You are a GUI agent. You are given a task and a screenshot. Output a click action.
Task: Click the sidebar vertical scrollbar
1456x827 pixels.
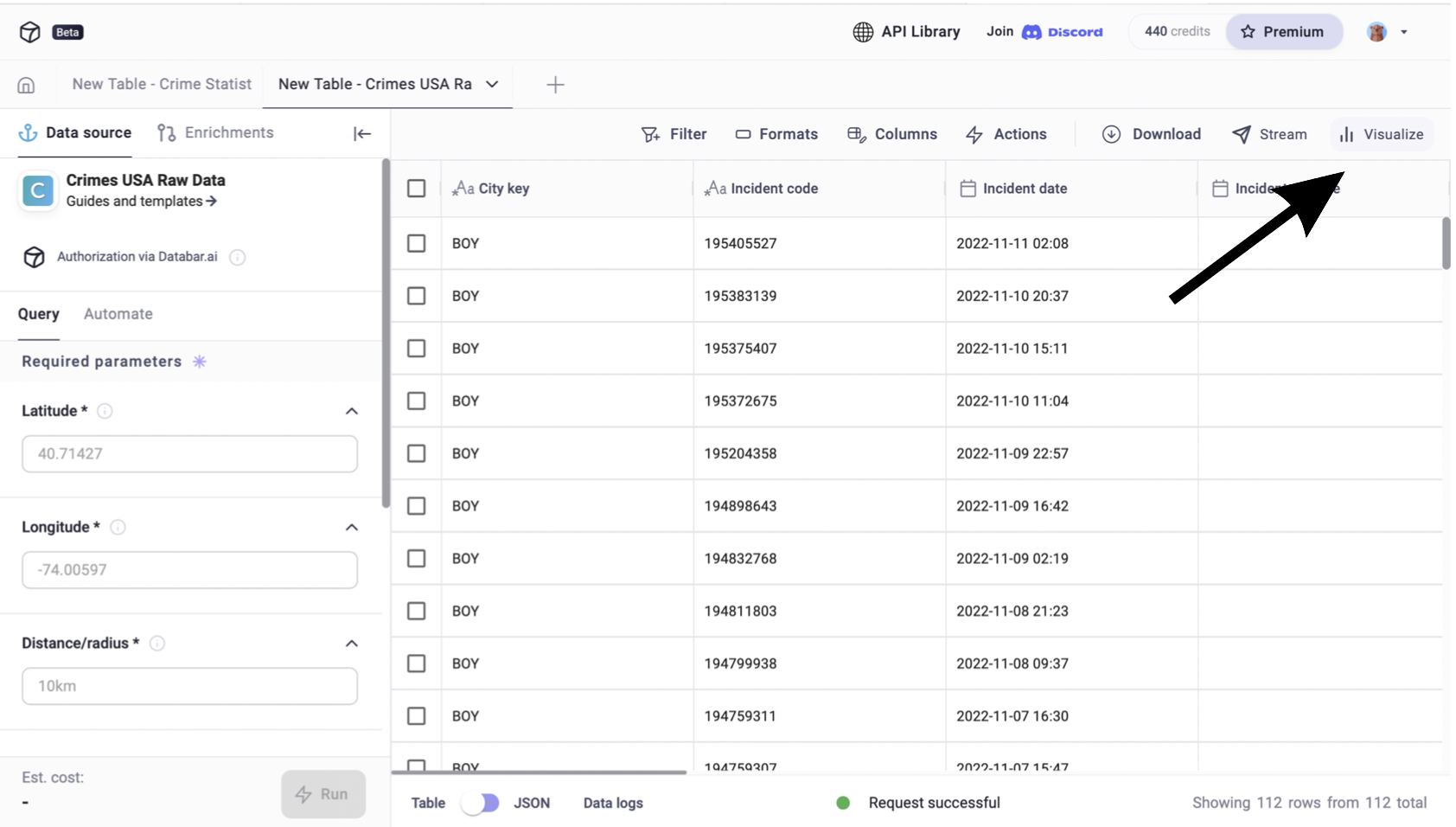click(386, 333)
